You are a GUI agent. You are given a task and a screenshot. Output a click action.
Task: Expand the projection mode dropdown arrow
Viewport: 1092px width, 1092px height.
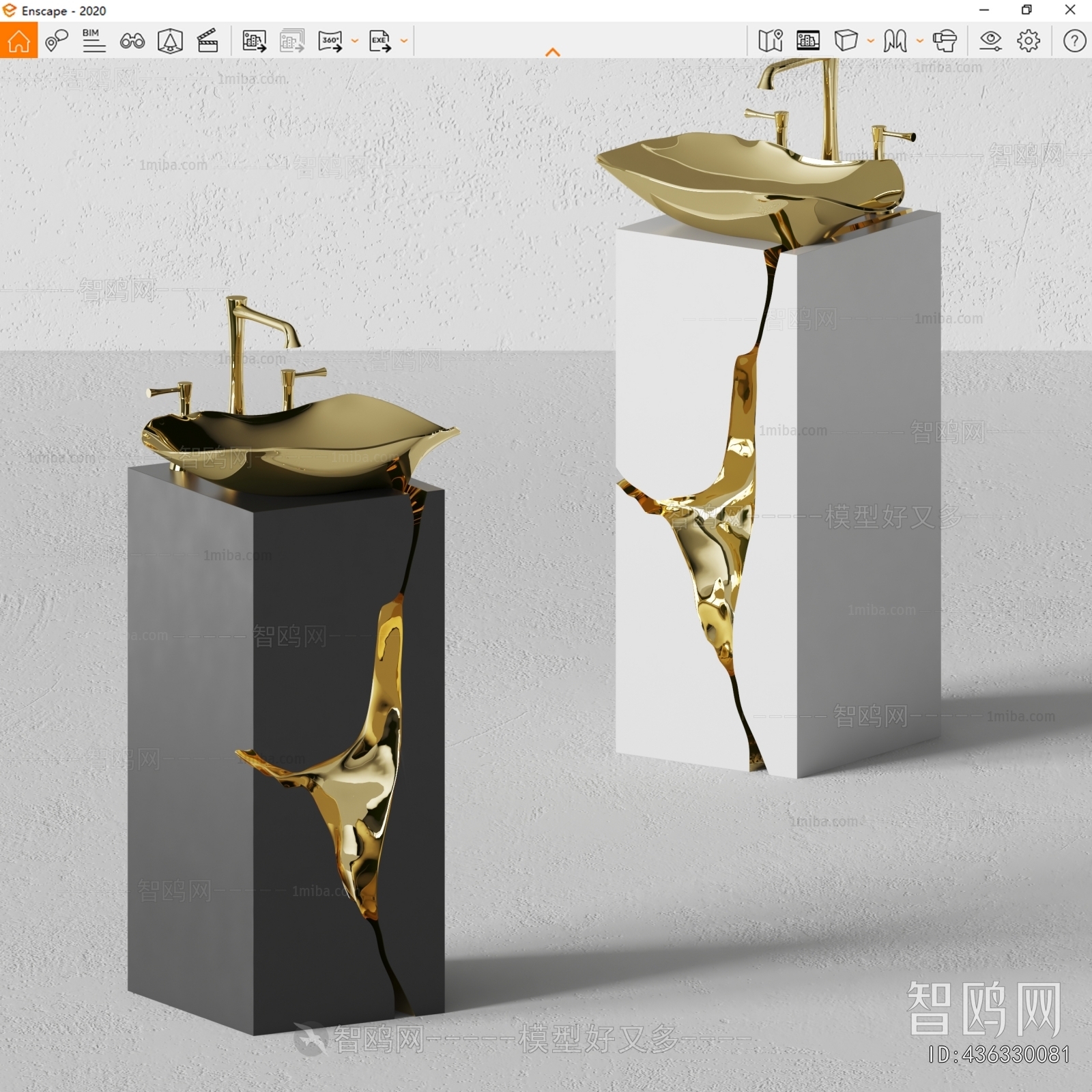871,41
